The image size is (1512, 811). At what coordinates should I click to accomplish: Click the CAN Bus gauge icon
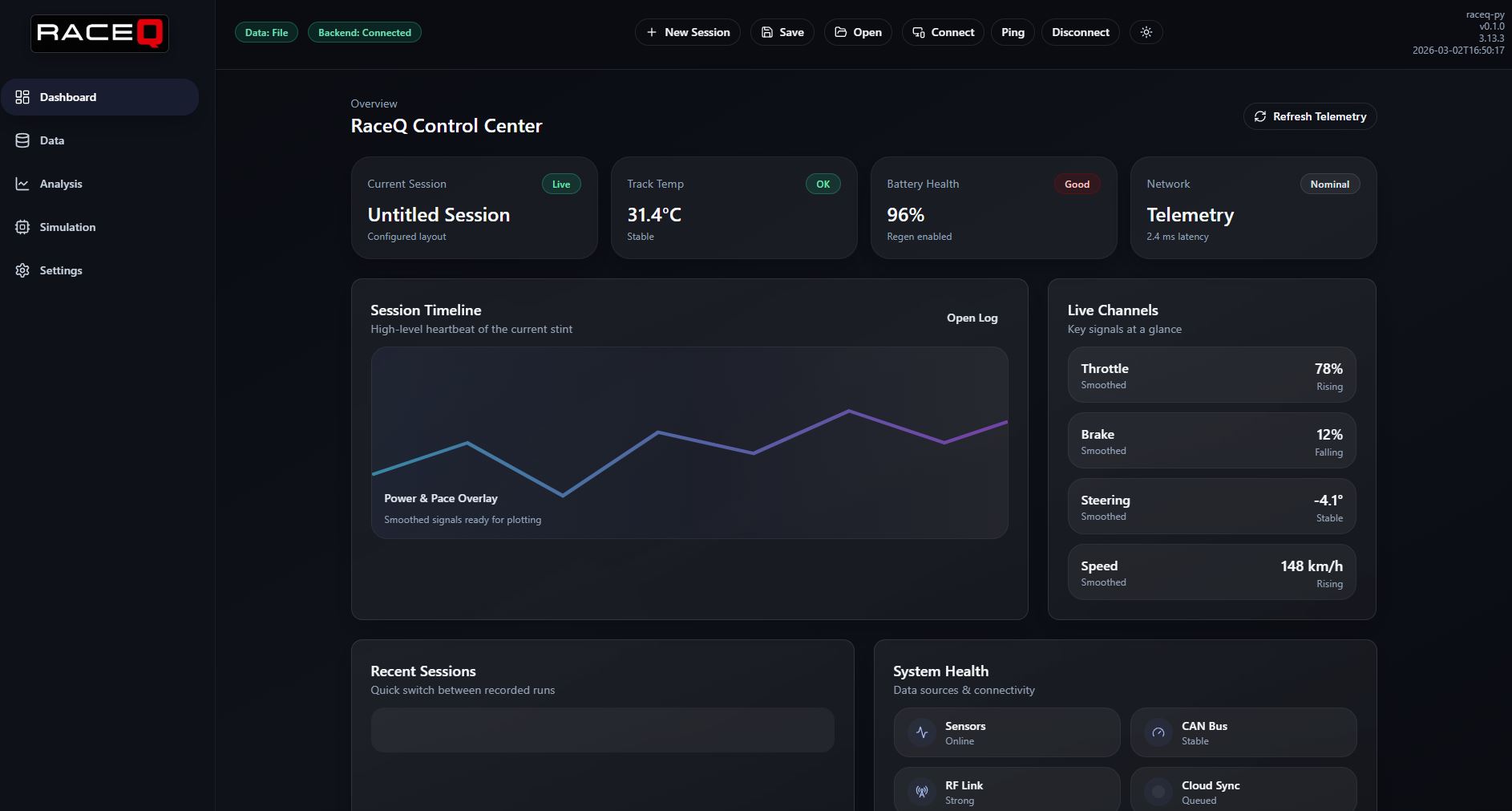(1158, 732)
